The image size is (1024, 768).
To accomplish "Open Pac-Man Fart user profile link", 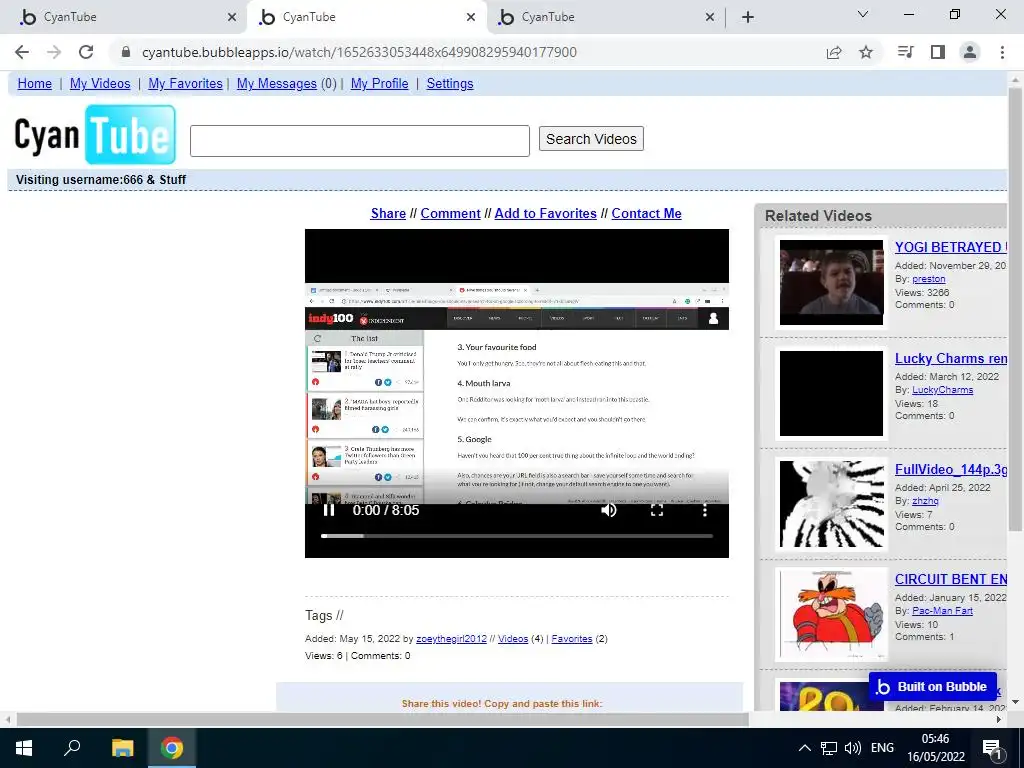I will [x=942, y=611].
